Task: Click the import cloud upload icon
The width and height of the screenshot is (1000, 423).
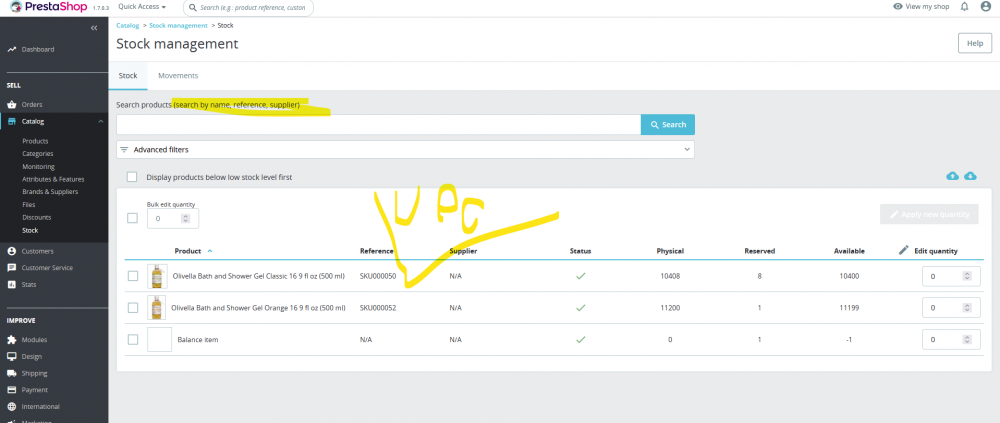Action: pos(952,175)
